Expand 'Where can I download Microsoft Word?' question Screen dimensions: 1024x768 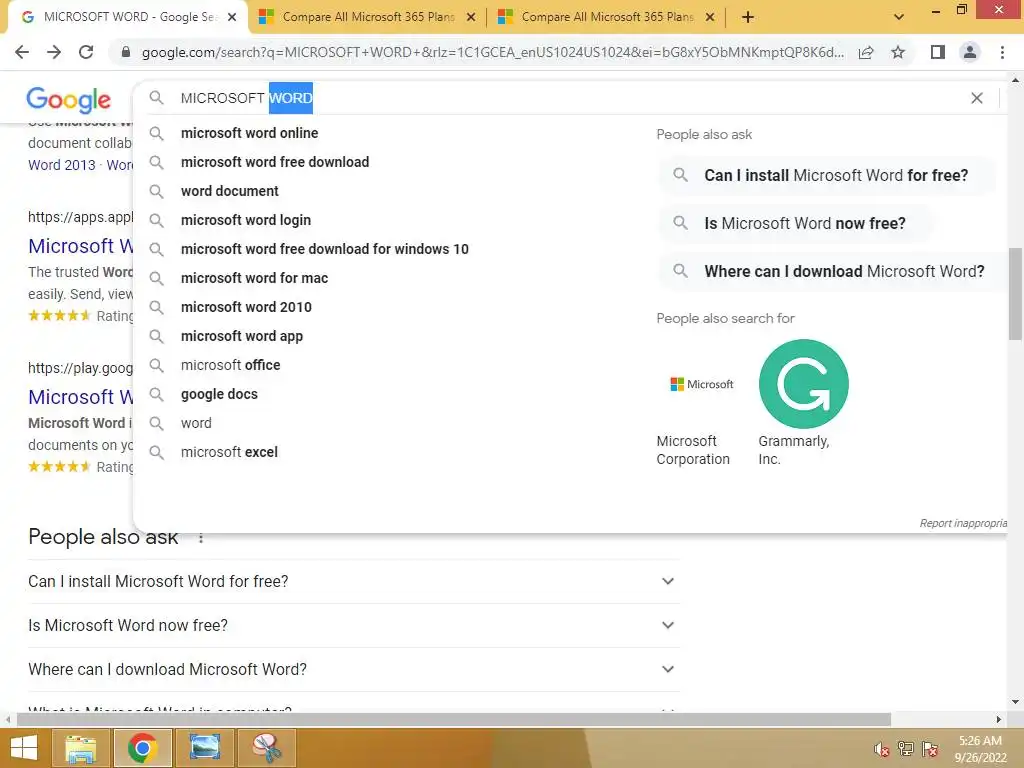[354, 669]
